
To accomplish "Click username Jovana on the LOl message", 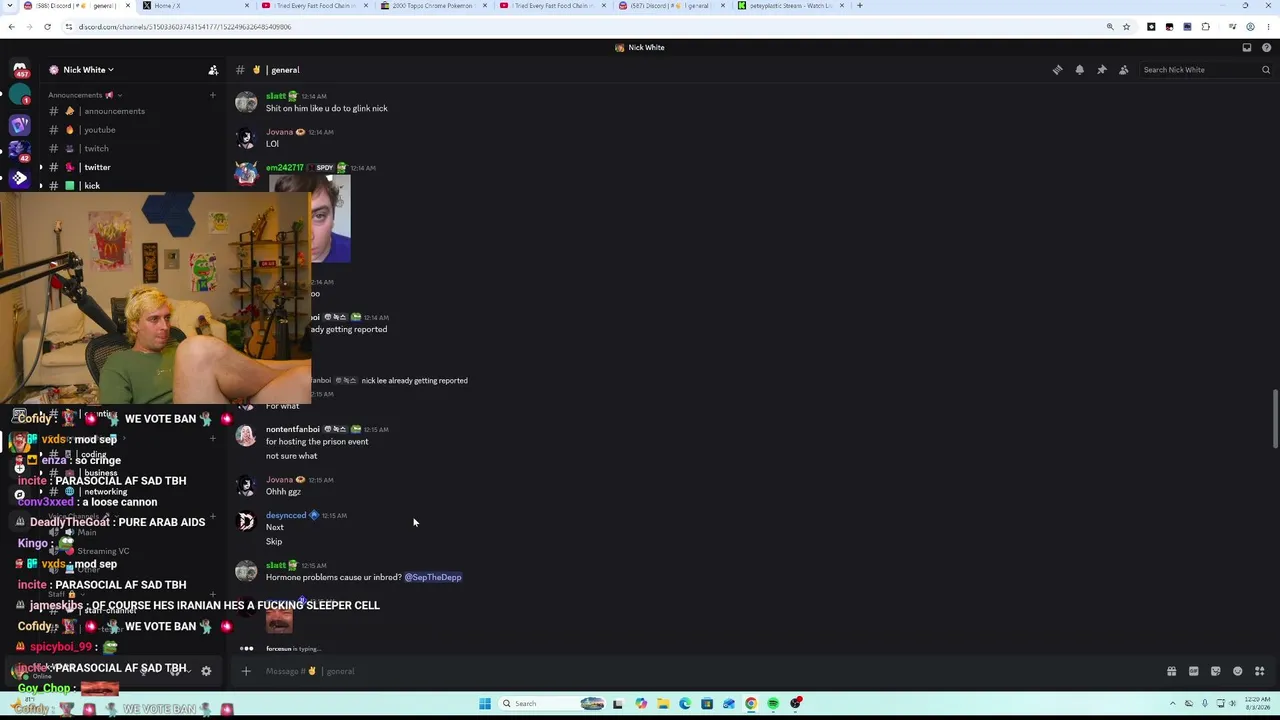I will click(x=279, y=132).
